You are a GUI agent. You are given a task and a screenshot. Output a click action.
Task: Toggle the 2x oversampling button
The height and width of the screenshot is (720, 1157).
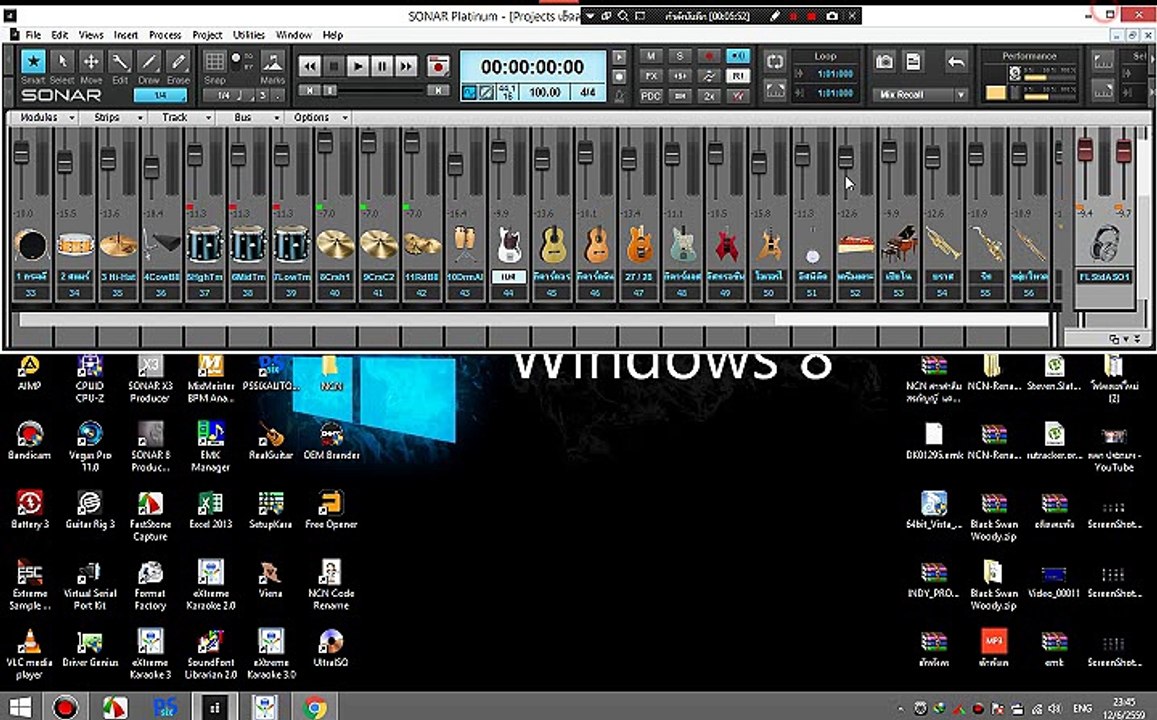(x=708, y=96)
